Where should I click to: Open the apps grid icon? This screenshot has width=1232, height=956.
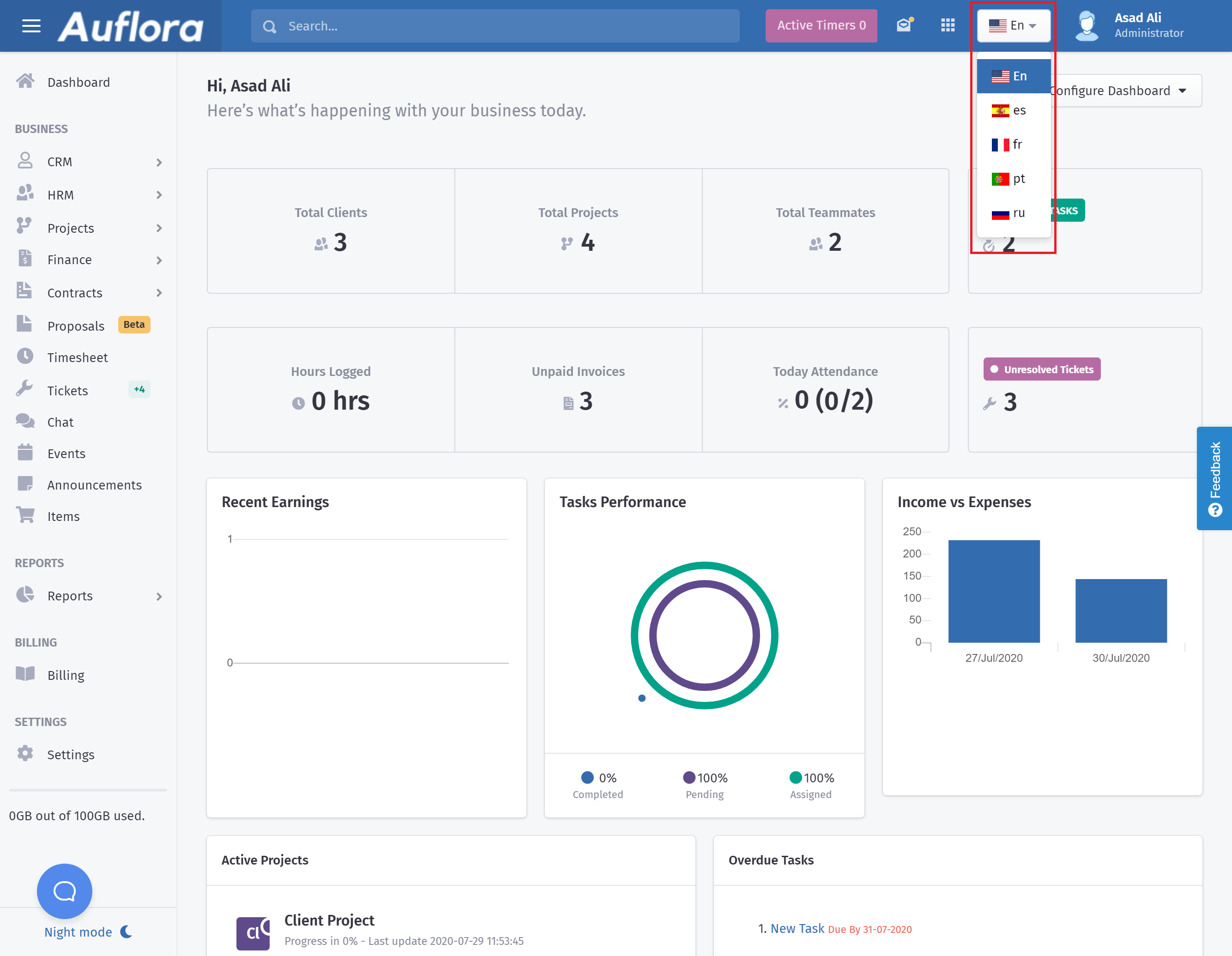948,25
